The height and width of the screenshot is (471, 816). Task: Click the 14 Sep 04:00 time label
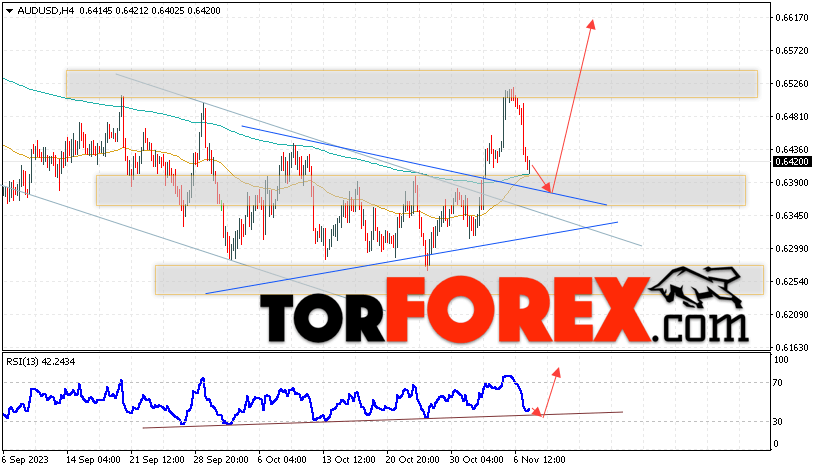94,460
